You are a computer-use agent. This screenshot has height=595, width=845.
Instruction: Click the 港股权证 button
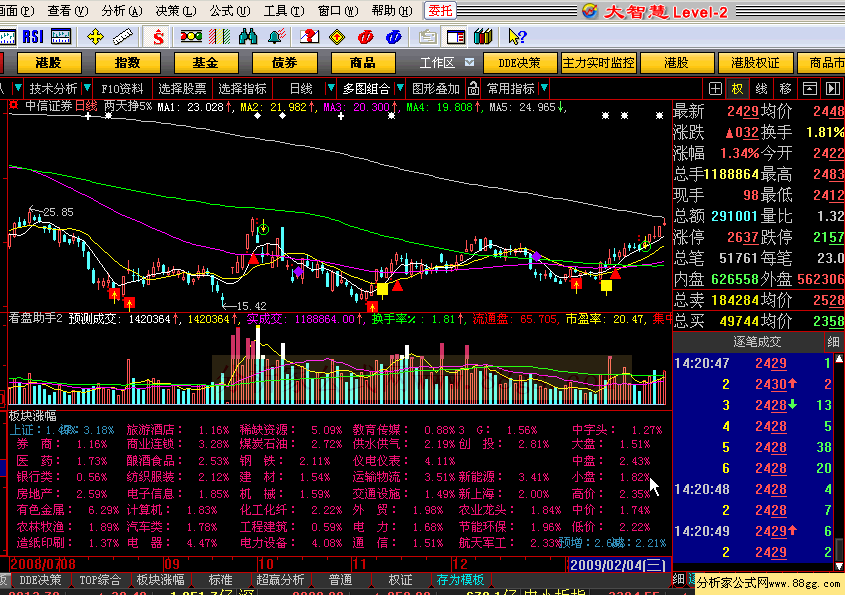[756, 63]
